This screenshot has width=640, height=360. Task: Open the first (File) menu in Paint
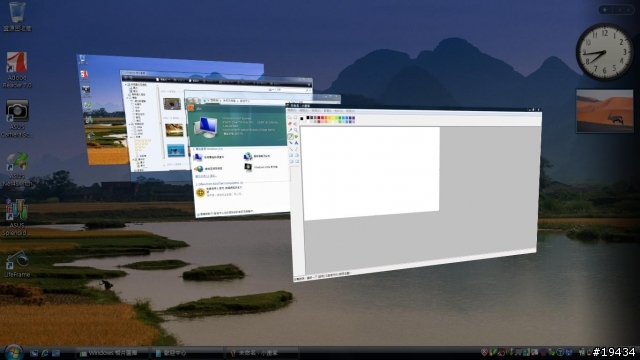click(292, 111)
